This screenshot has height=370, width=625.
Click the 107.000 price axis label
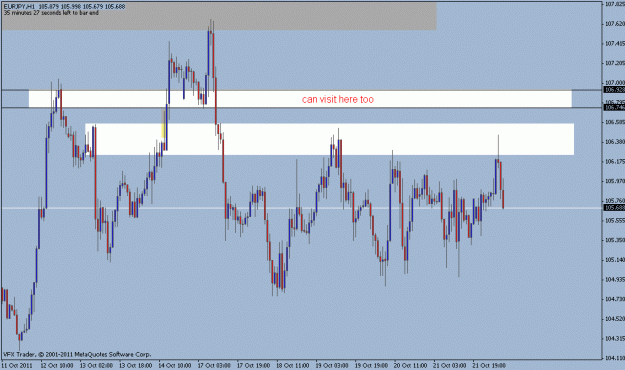[x=615, y=83]
